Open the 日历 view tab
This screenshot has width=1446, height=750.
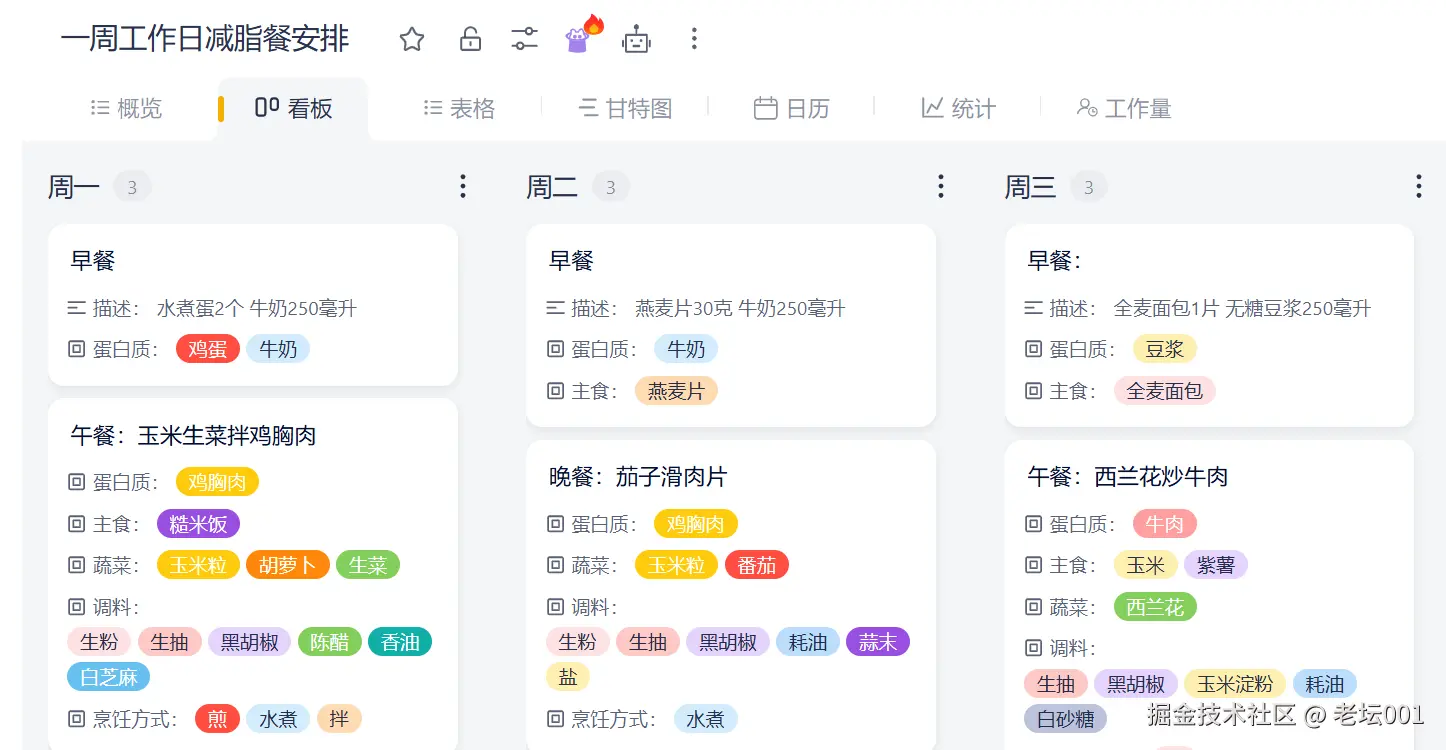click(791, 108)
